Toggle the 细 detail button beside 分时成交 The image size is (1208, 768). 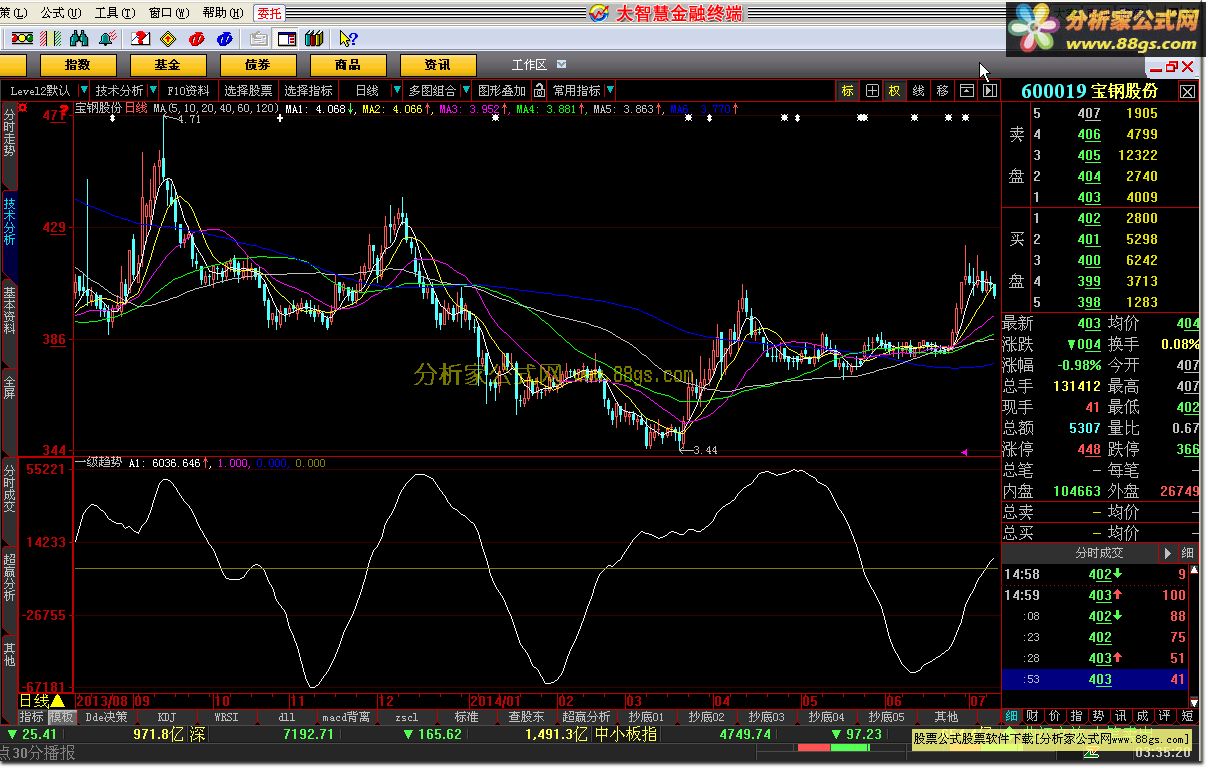[1188, 552]
